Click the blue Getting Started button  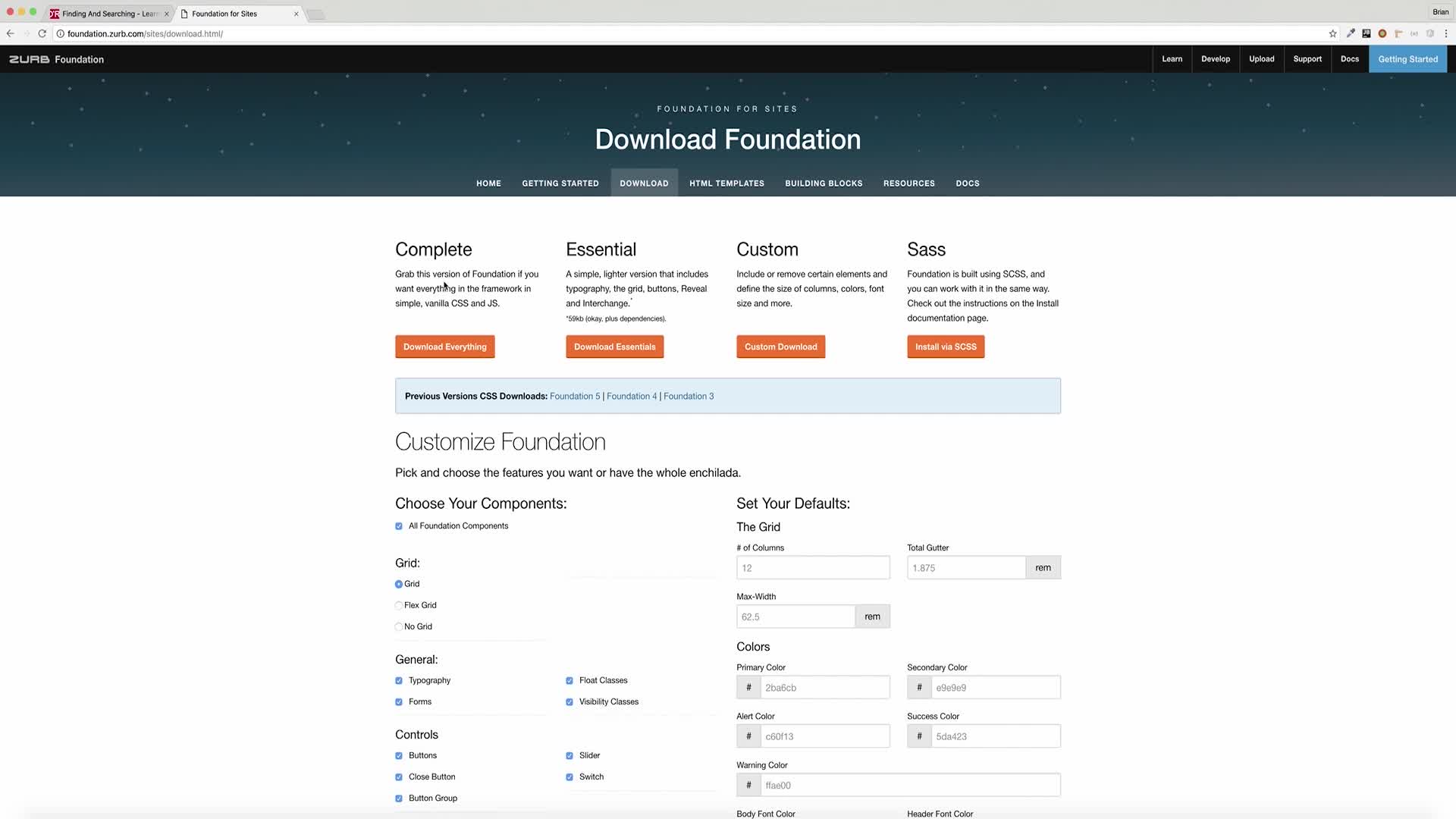[x=1407, y=59]
